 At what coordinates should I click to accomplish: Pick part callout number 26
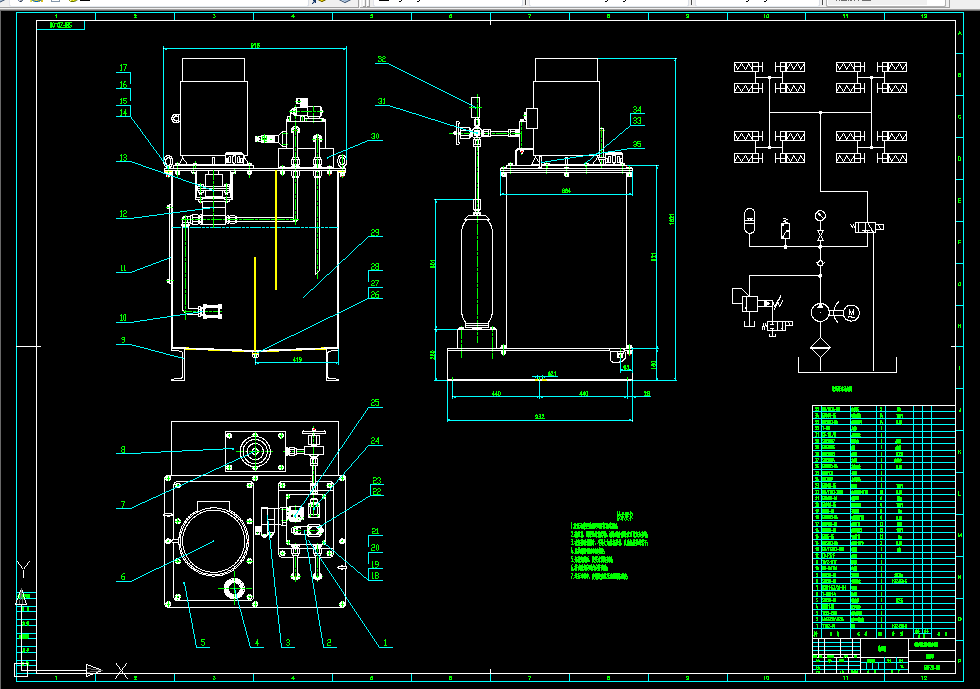tap(375, 294)
